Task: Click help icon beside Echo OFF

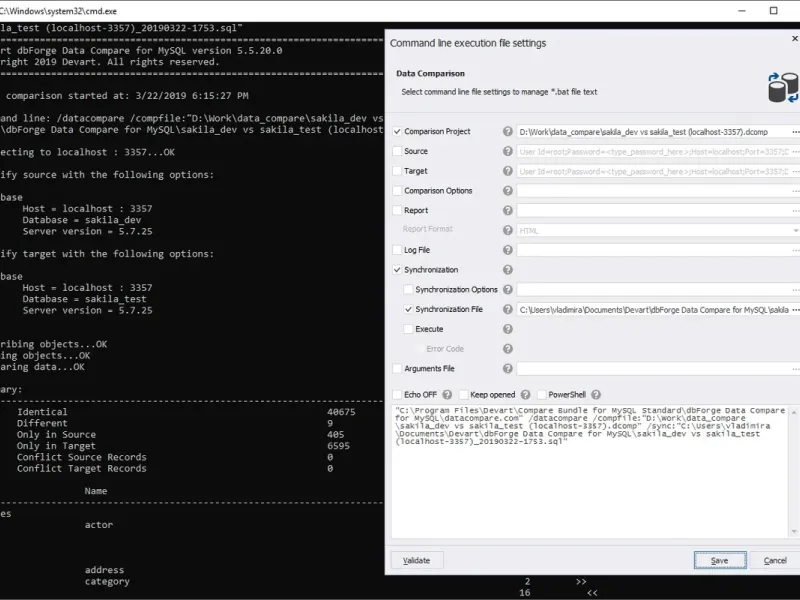Action: click(x=447, y=394)
